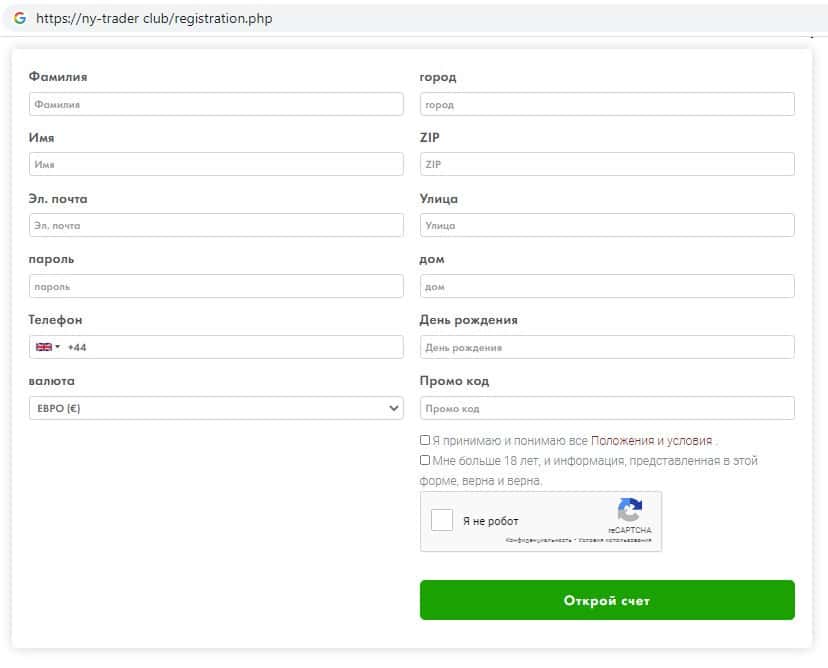Click the ZIP code field
Viewport: 828px width, 668px height.
(x=607, y=164)
